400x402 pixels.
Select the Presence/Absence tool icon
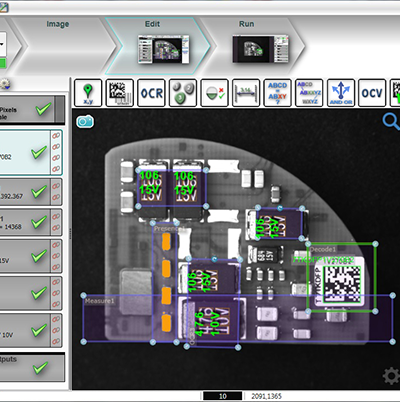point(215,93)
